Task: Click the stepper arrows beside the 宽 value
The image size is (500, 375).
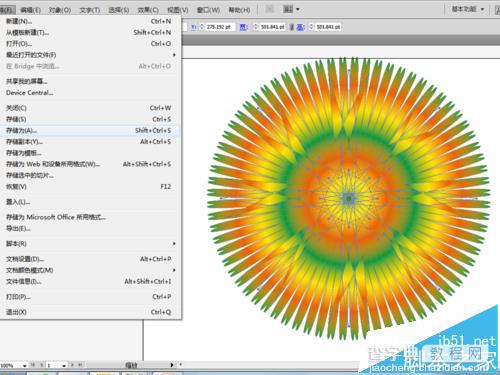Action: tap(256, 27)
